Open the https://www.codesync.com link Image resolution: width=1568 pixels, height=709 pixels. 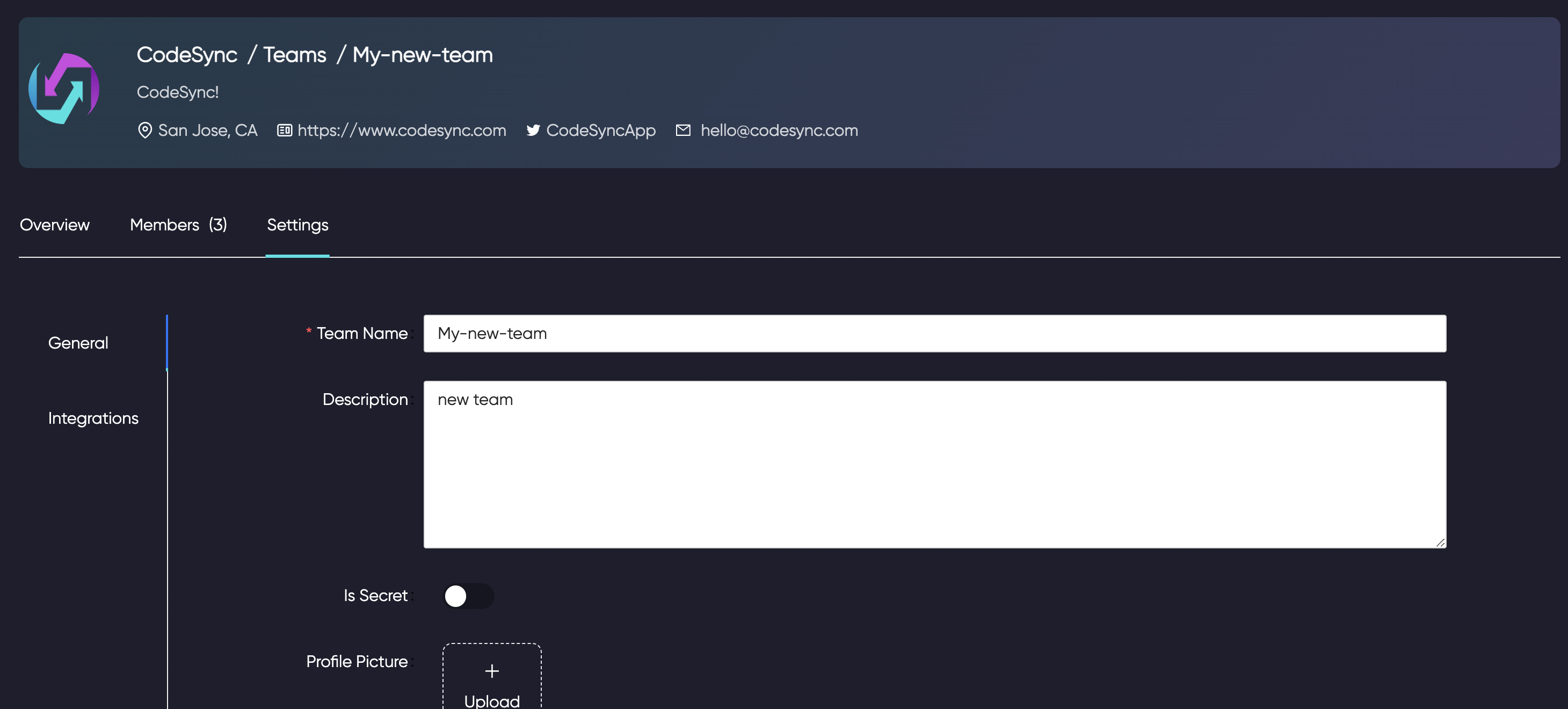(x=402, y=131)
